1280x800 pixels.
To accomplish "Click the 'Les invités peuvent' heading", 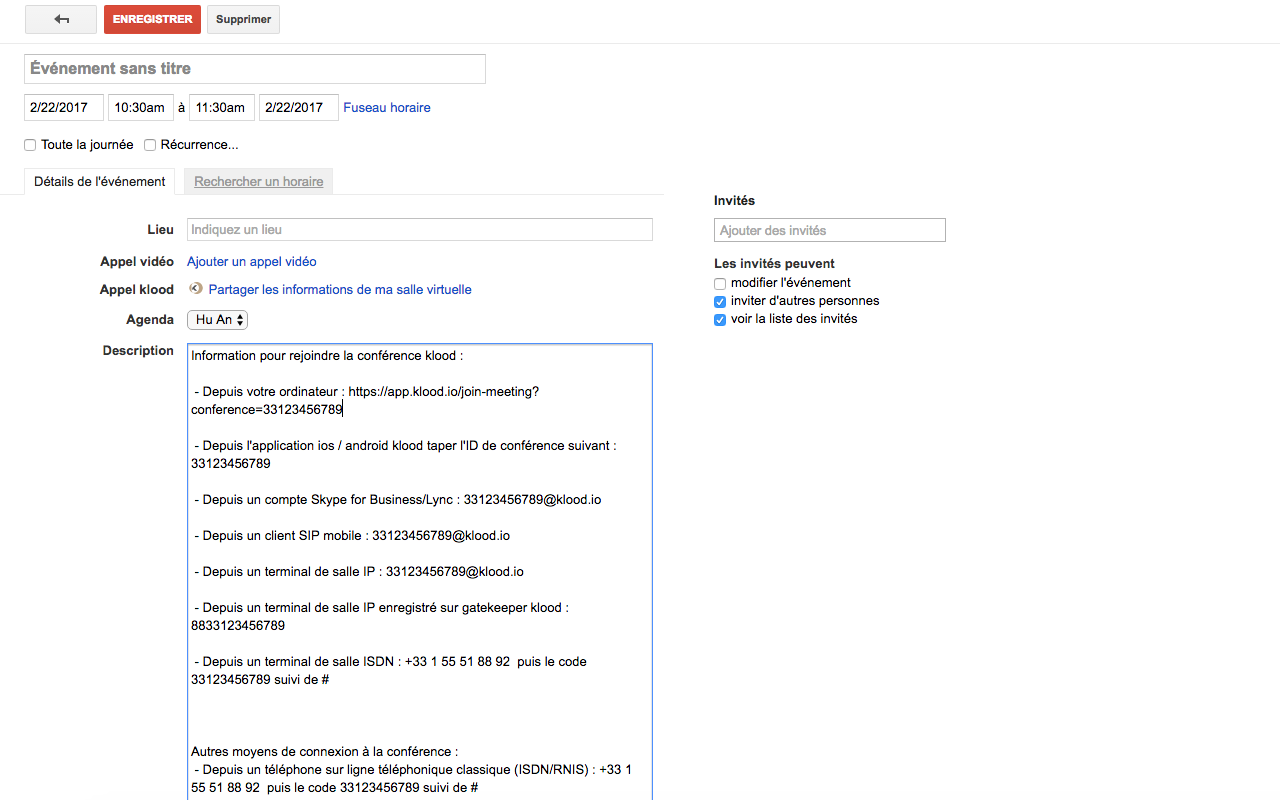I will [774, 264].
